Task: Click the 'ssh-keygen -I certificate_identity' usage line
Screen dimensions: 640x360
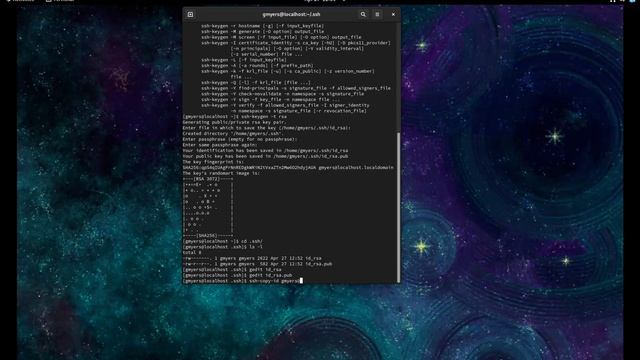Action: [x=296, y=43]
